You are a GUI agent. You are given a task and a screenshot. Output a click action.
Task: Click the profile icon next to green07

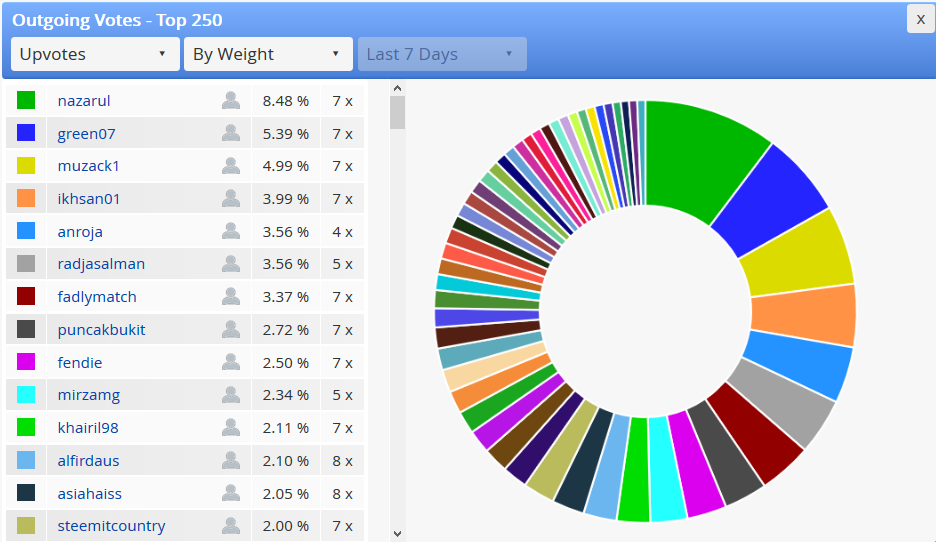(231, 133)
